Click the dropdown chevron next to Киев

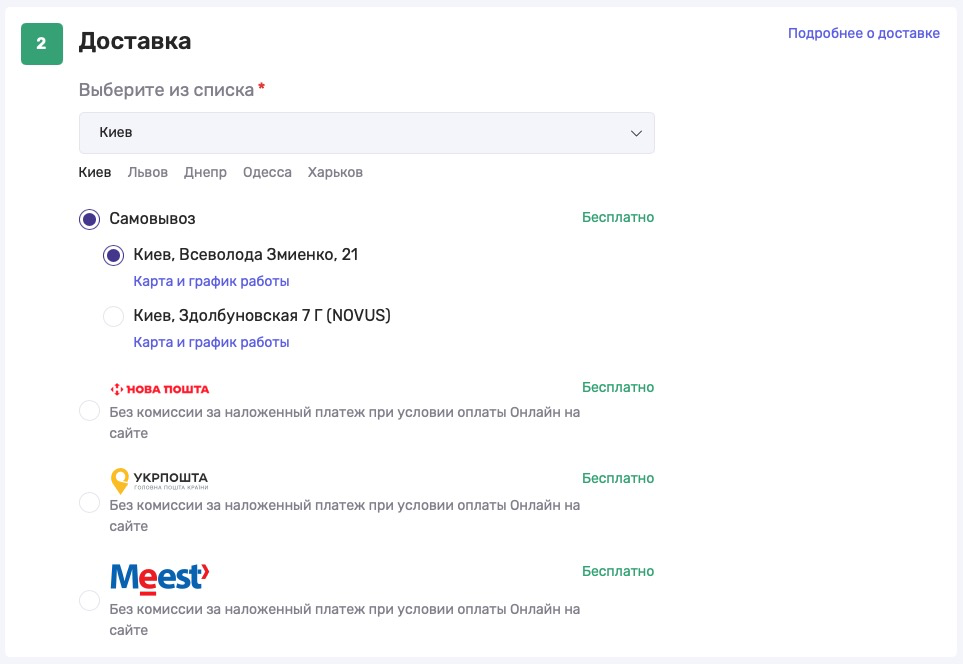click(635, 132)
